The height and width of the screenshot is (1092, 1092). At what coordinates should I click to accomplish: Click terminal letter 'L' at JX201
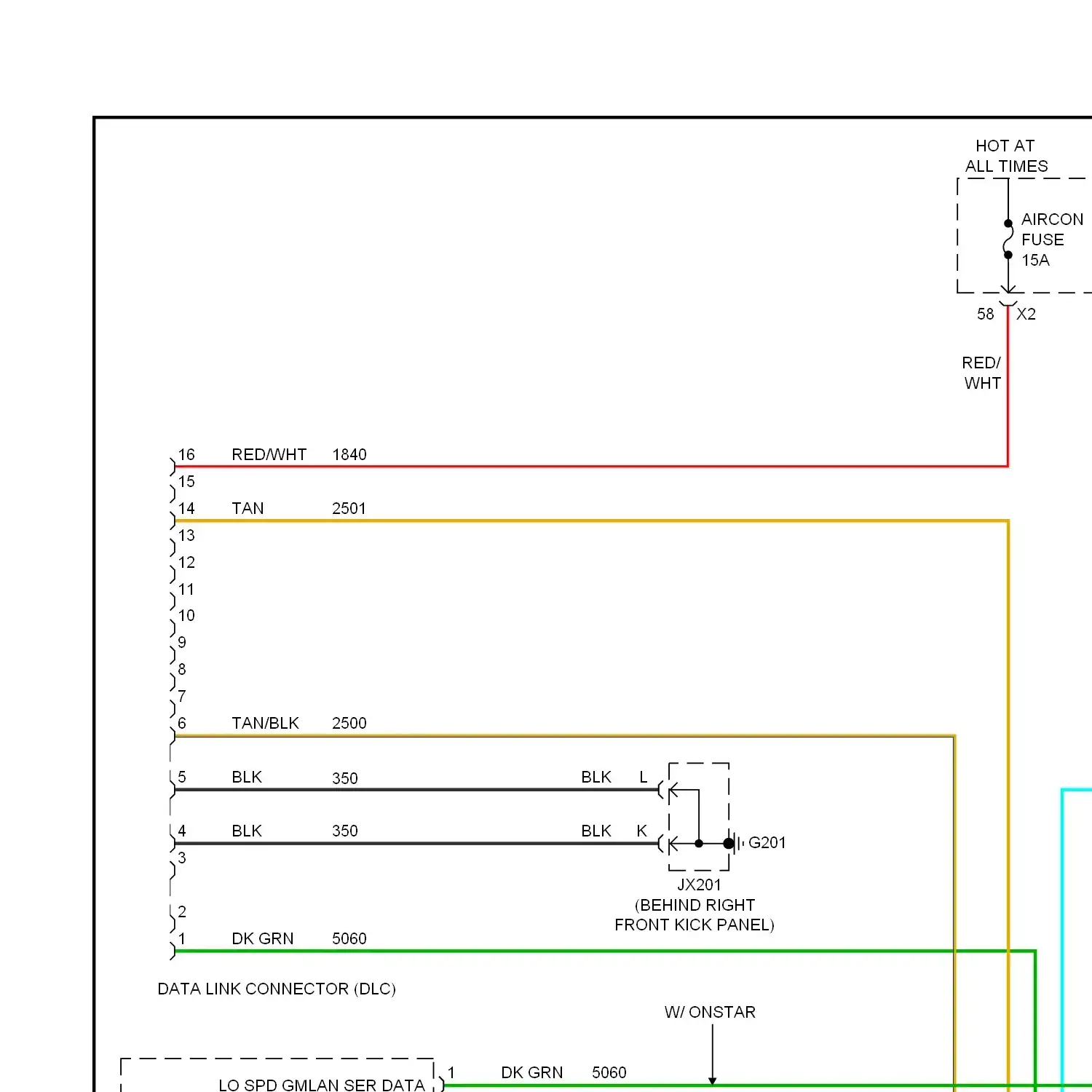point(644,777)
